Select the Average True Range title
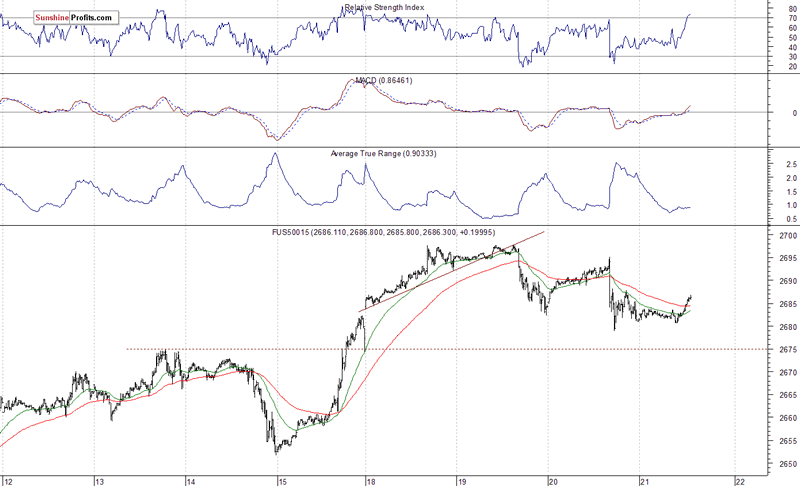Image resolution: width=800 pixels, height=486 pixels. click(383, 154)
